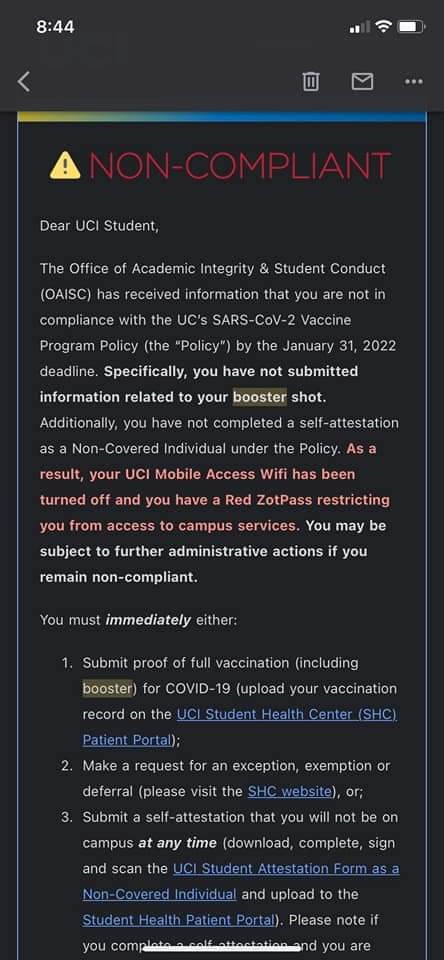Tap highlighted 'booster' in list item one

pos(107,688)
